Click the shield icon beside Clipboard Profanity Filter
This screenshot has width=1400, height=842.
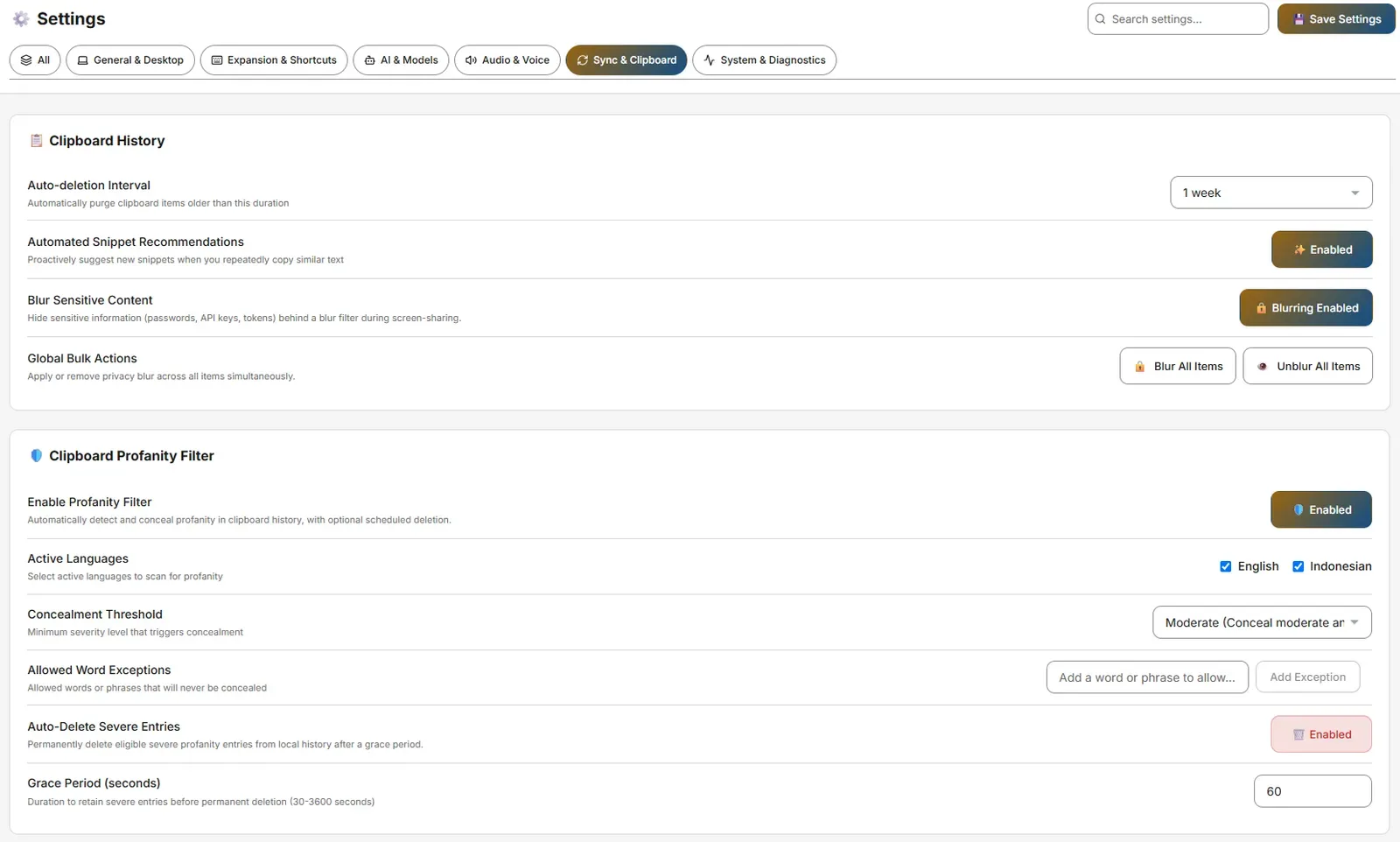point(36,456)
